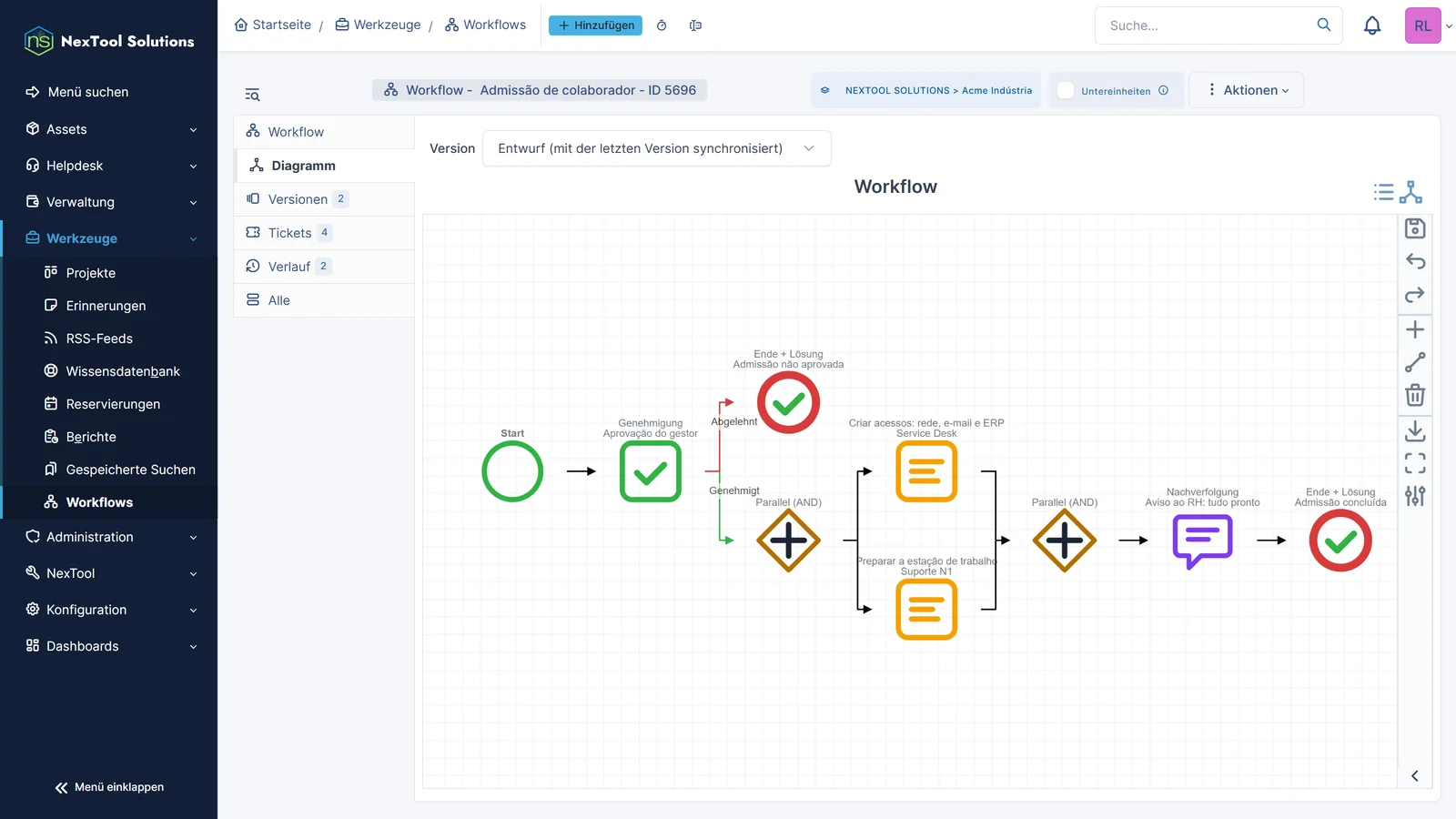Toggle the side menu filter icon
The image size is (1456, 819).
252,95
